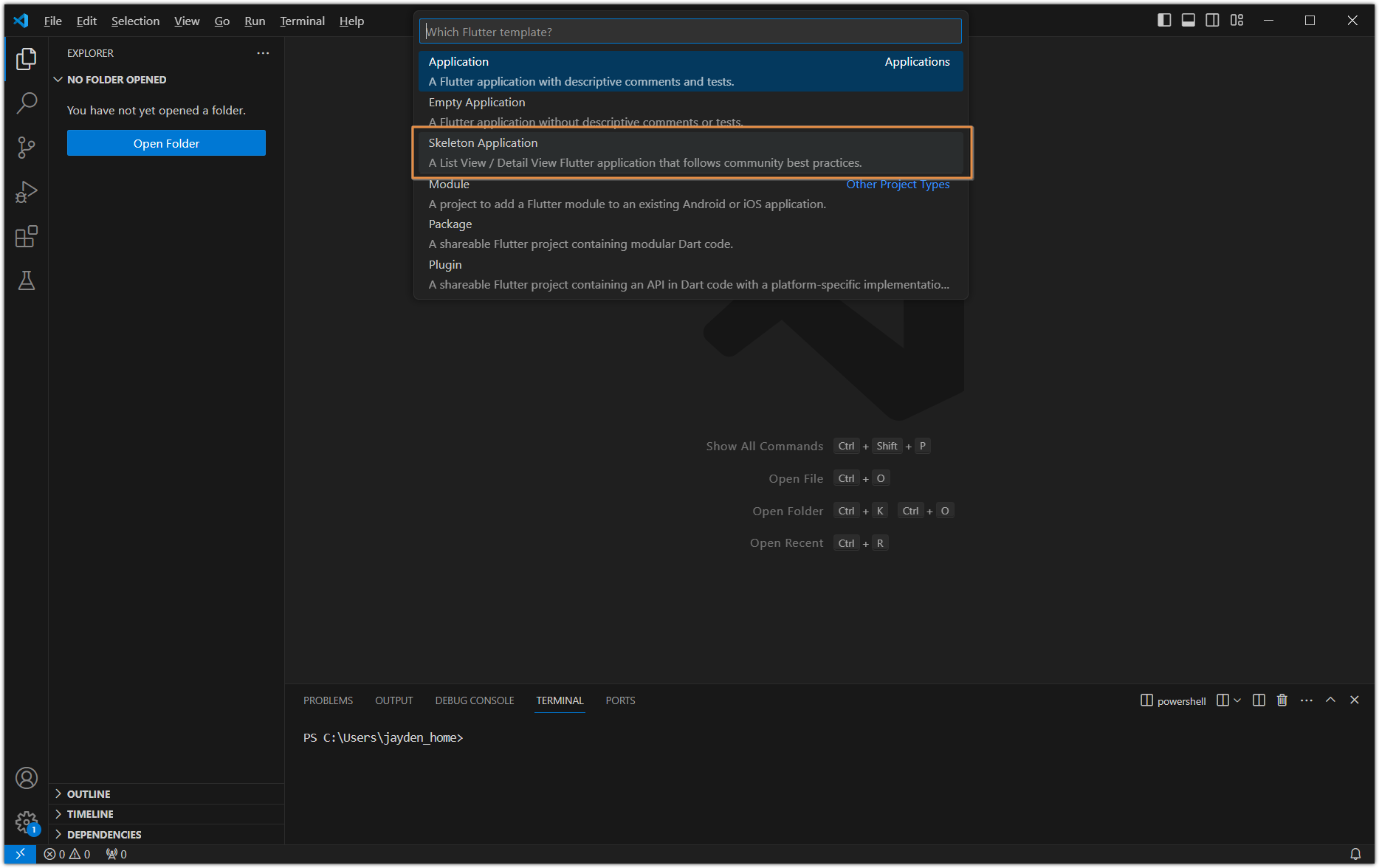Toggle secondary side bar layout icon
The image size is (1379, 868).
1212,21
